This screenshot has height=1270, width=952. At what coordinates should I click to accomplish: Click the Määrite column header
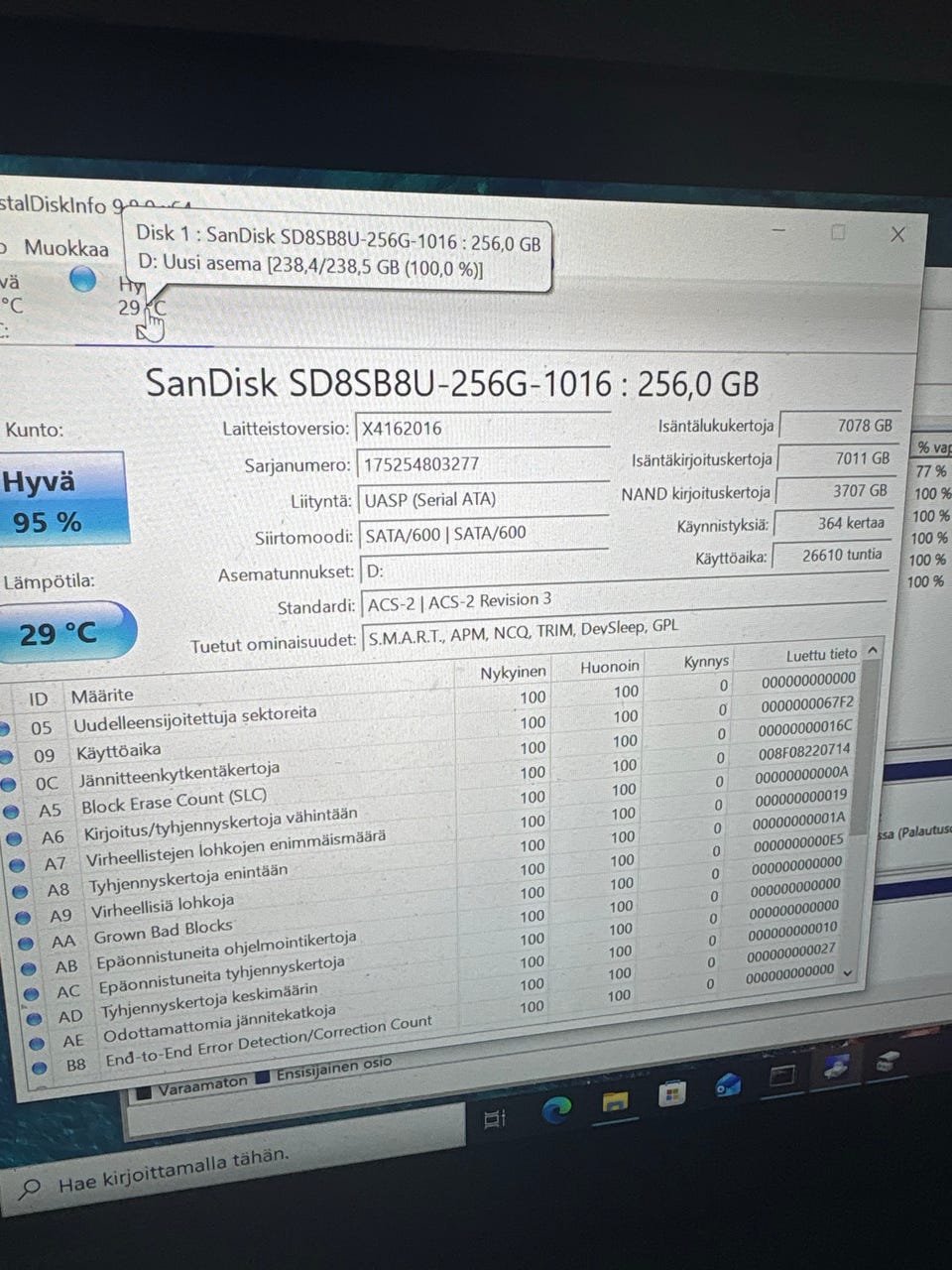coord(101,695)
